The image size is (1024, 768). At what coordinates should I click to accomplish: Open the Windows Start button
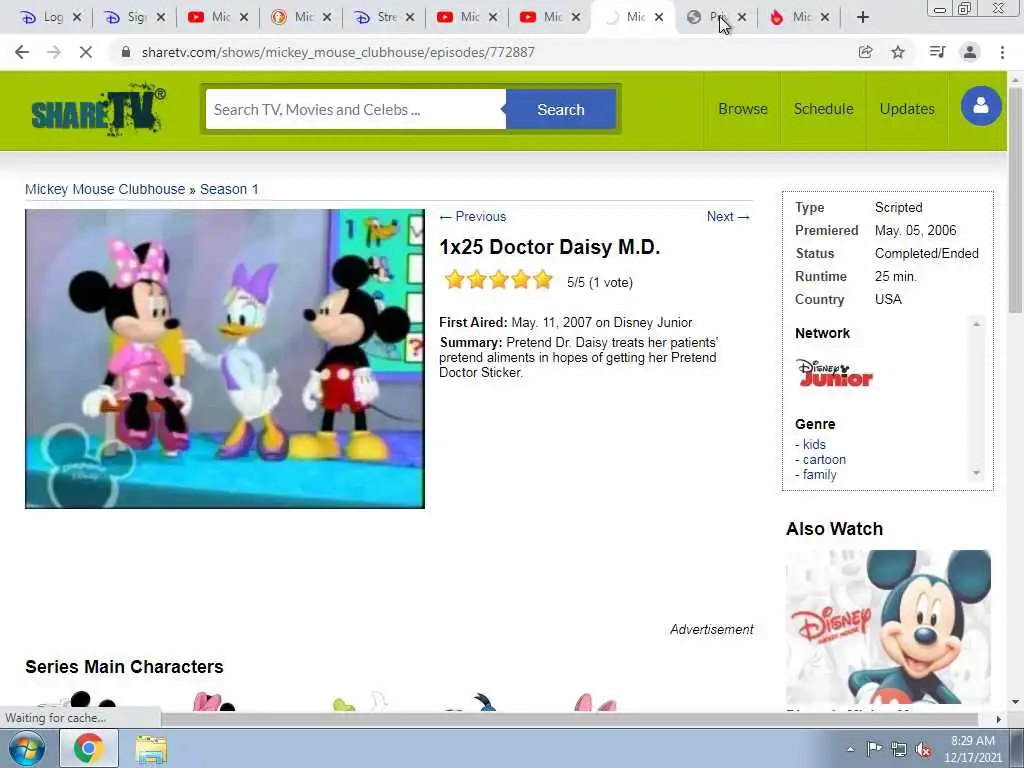tap(26, 748)
